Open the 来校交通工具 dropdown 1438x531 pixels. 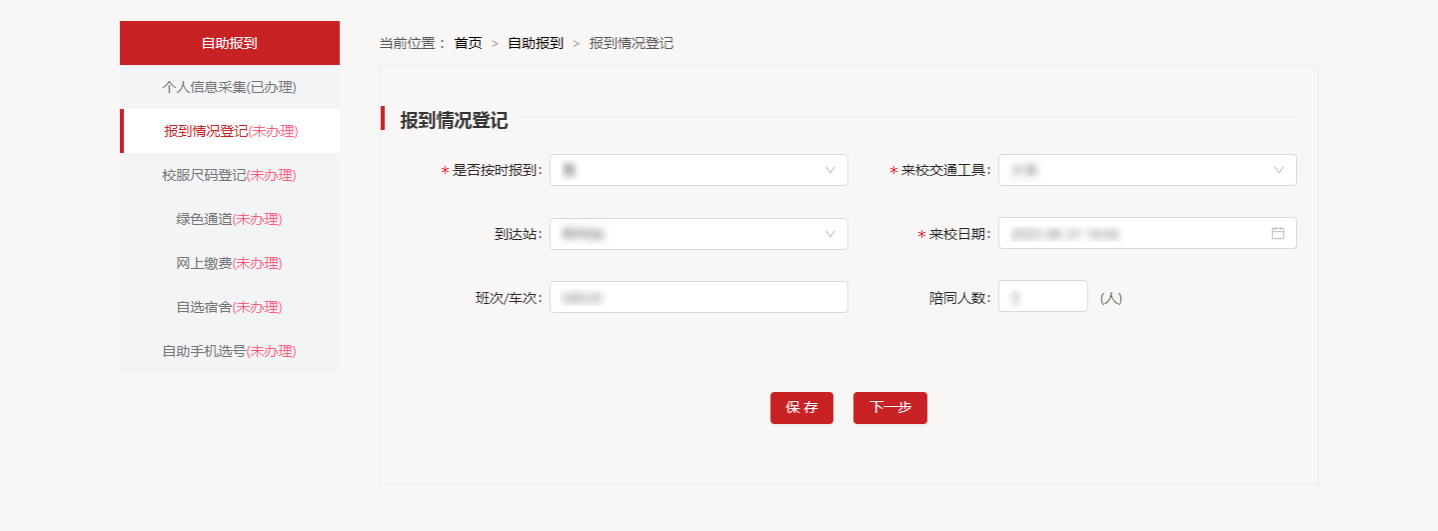(x=1146, y=170)
